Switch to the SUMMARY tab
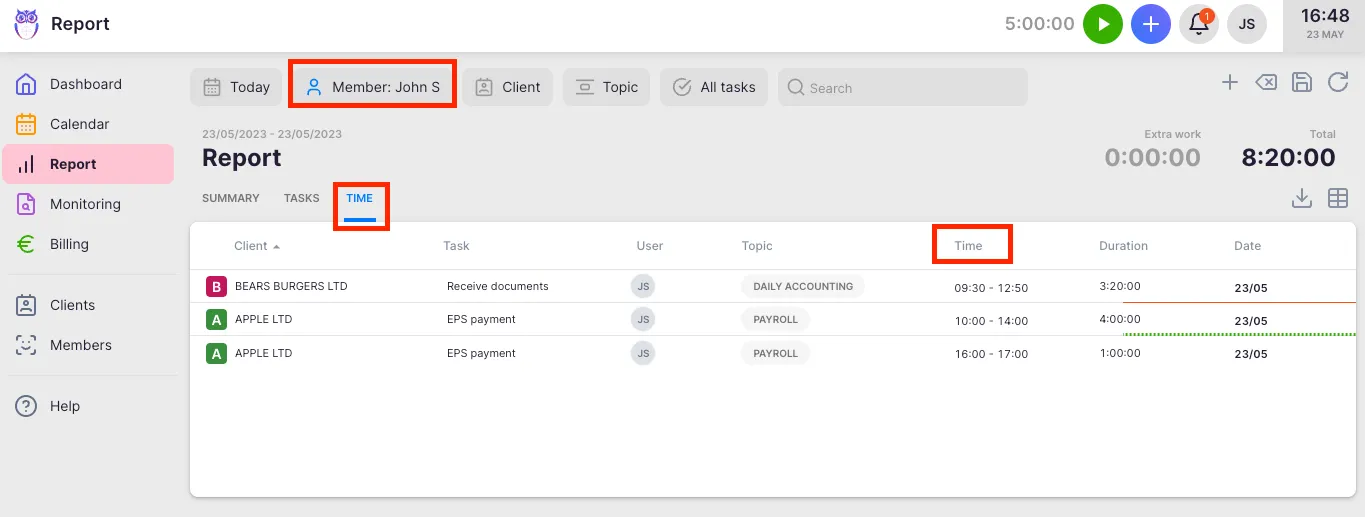The width and height of the screenshot is (1365, 517). (x=230, y=198)
